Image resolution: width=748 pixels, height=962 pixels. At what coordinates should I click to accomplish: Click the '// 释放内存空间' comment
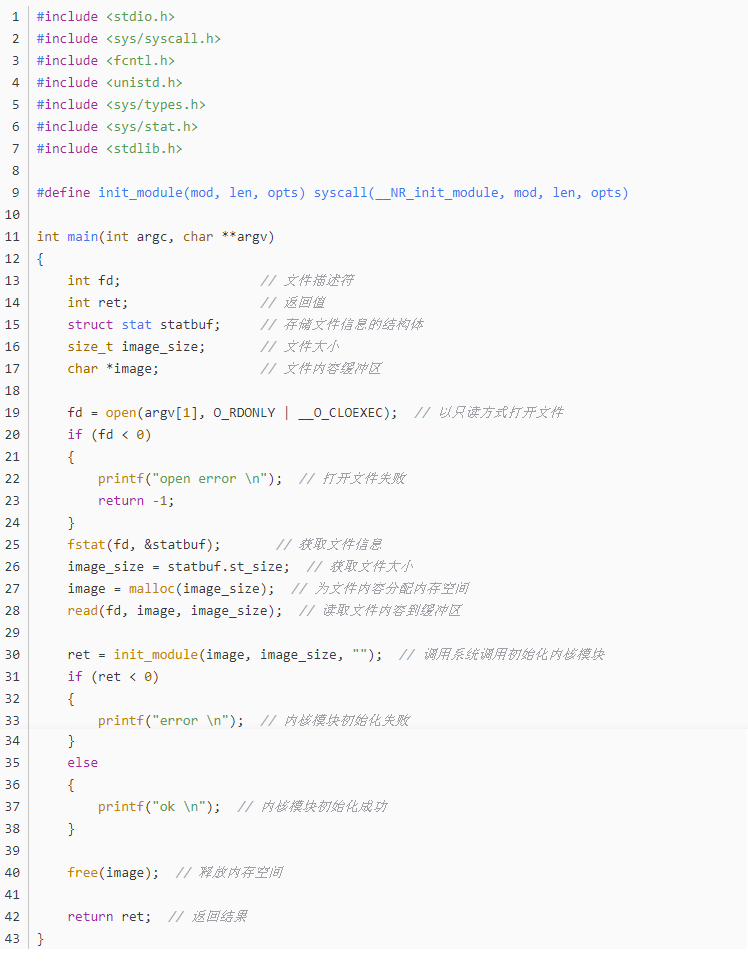[229, 873]
